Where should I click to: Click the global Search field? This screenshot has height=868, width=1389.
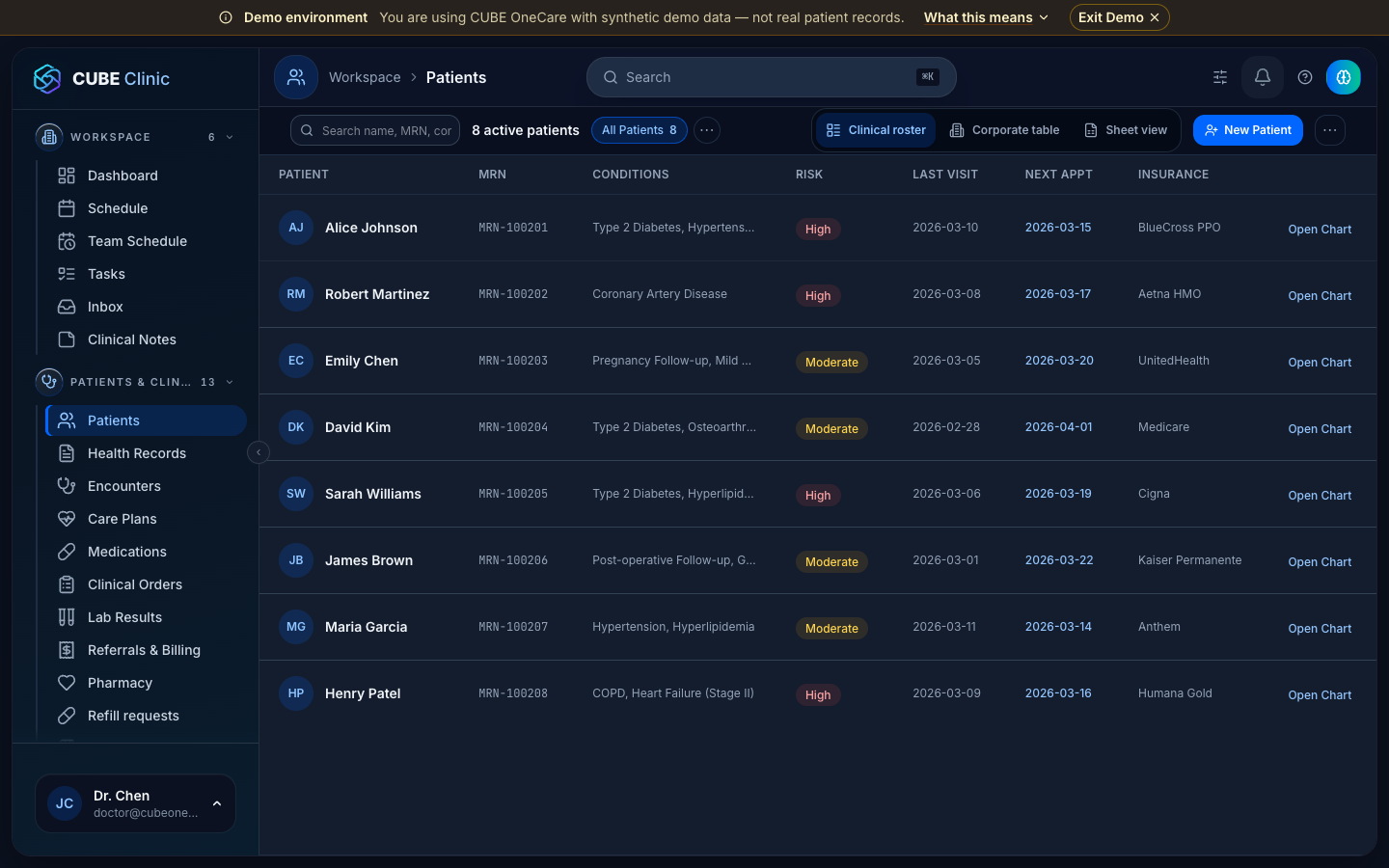point(772,77)
